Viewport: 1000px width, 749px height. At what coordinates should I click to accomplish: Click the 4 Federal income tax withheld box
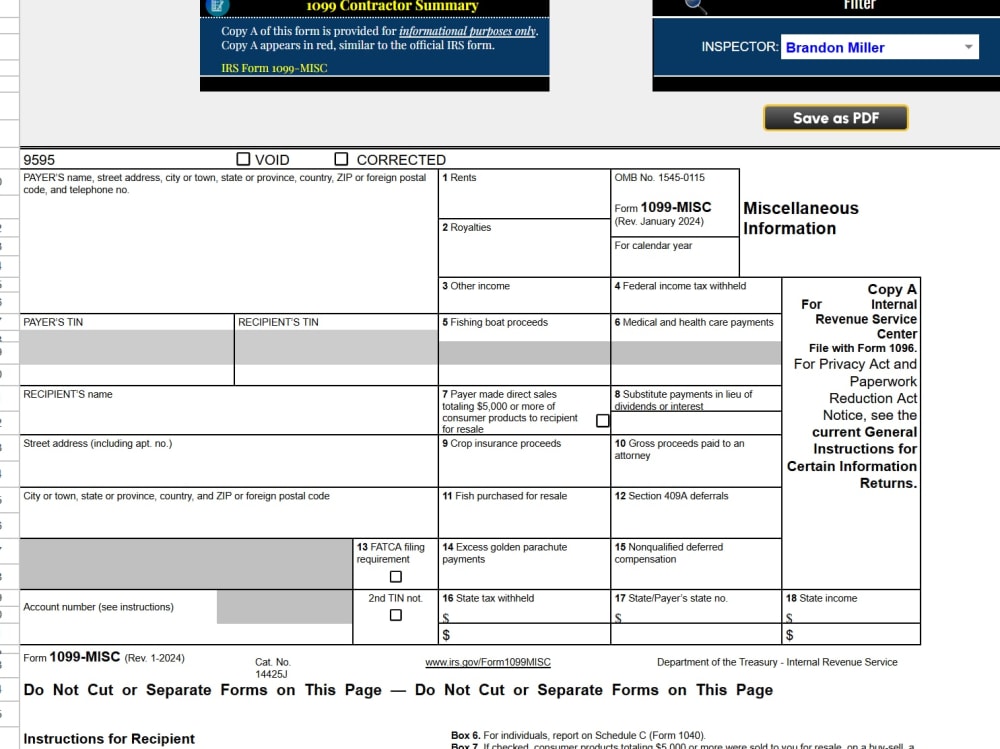tap(696, 295)
